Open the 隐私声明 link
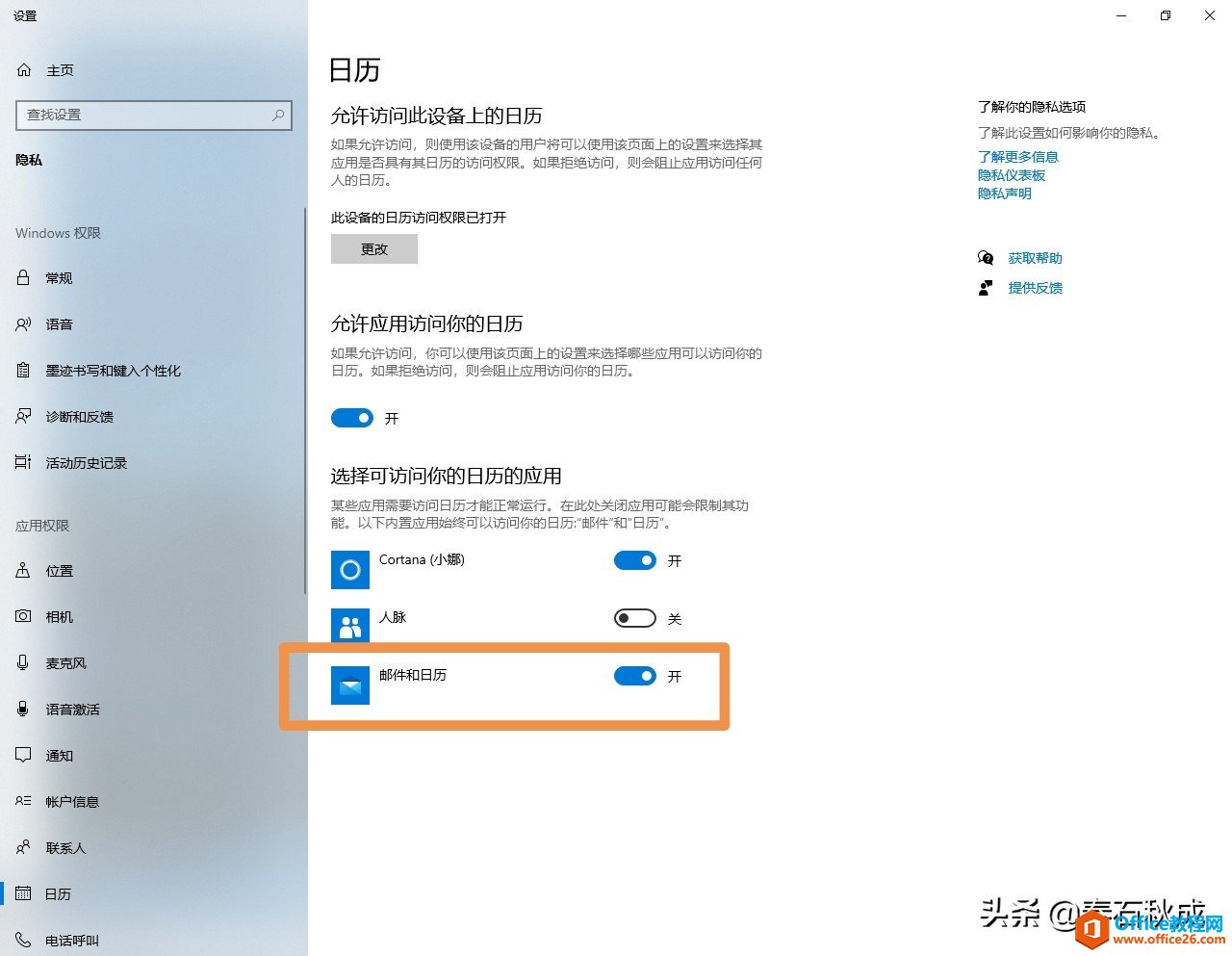This screenshot has height=956, width=1232. click(1004, 194)
